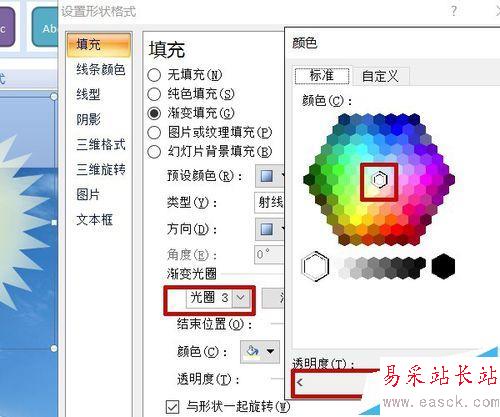Switch to the 标准 color tab

(322, 76)
